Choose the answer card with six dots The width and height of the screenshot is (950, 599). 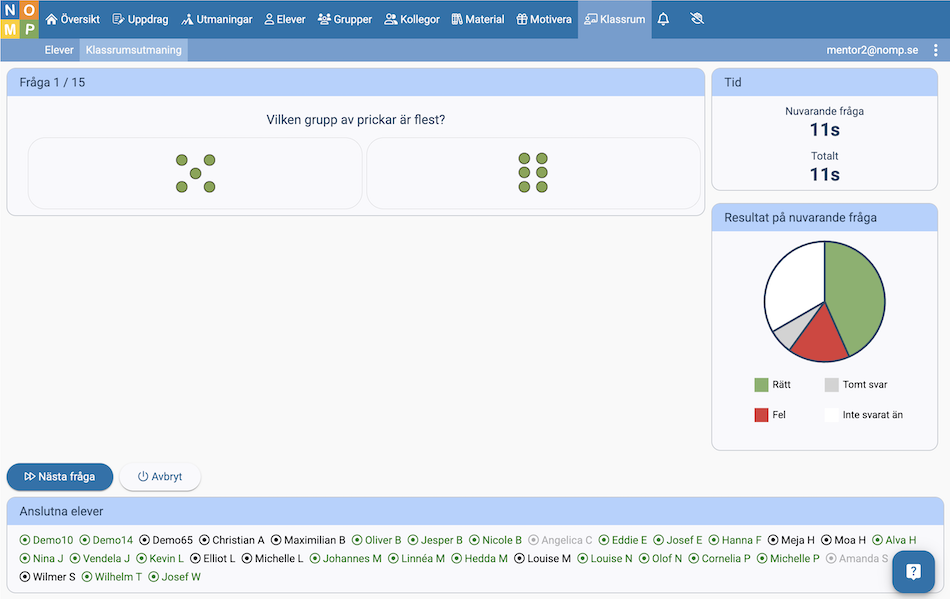click(x=533, y=173)
